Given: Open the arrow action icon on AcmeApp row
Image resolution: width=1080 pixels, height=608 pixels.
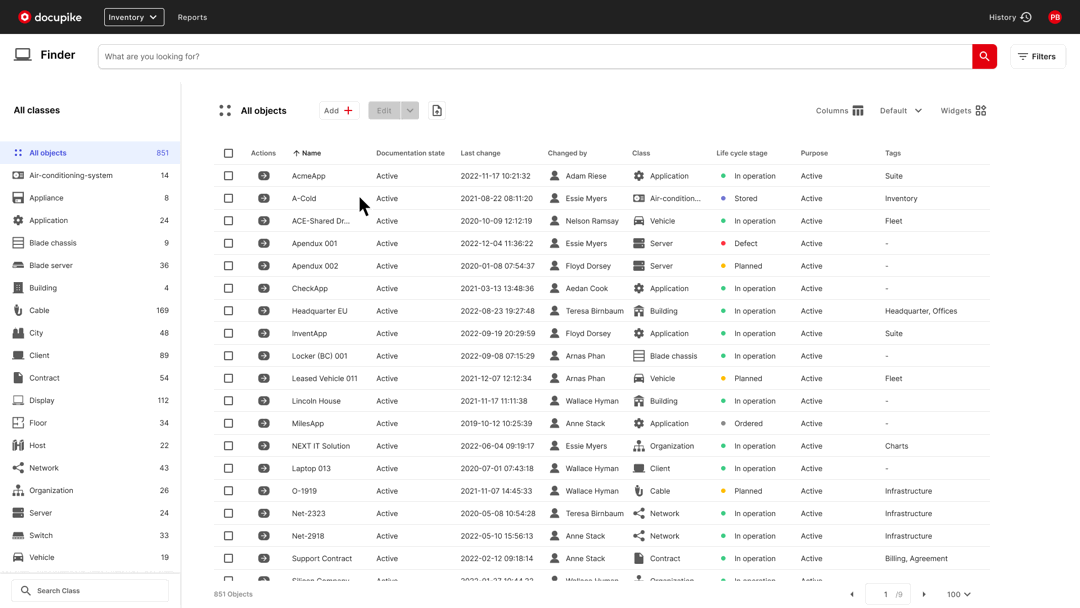Looking at the screenshot, I should tap(263, 175).
